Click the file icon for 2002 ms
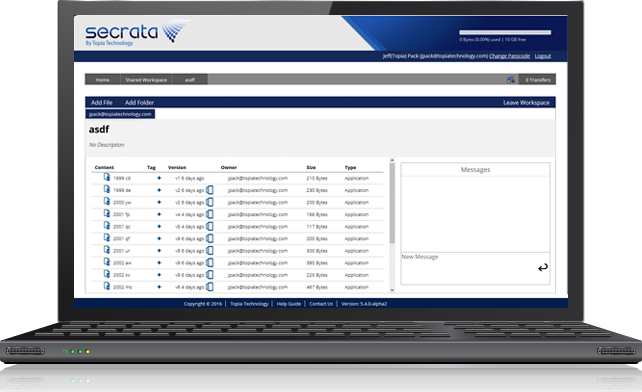This screenshot has height=392, width=642. pyautogui.click(x=107, y=286)
